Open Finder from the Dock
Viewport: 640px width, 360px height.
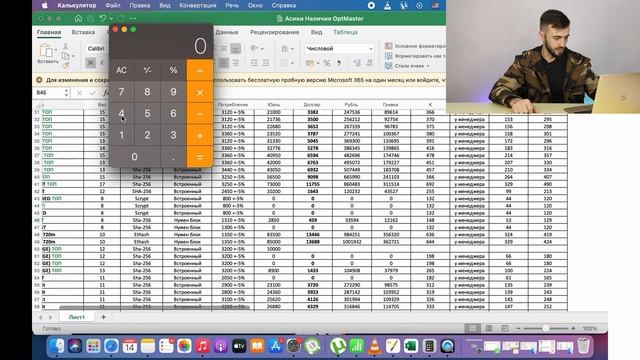tap(57, 346)
